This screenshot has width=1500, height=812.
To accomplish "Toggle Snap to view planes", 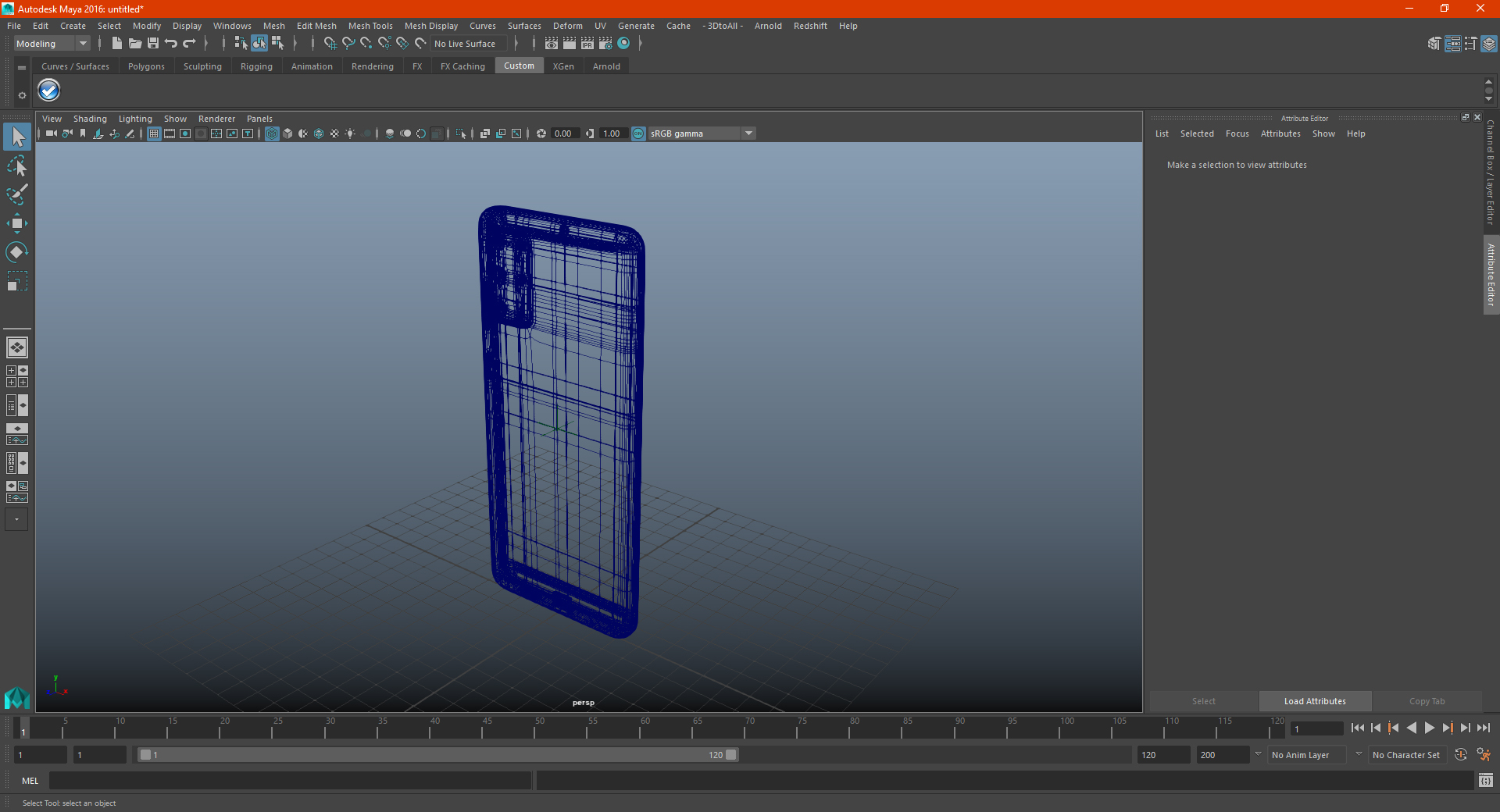I will coord(402,44).
